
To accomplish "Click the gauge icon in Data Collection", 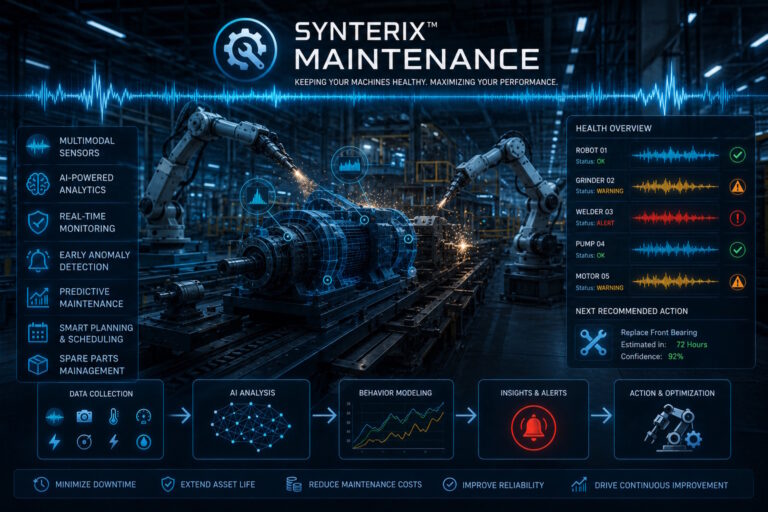I will click(143, 416).
